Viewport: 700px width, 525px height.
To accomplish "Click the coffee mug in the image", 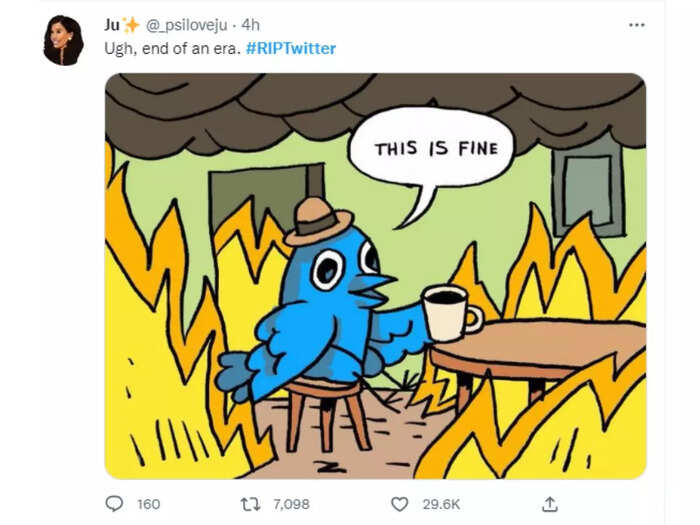I will pos(451,313).
